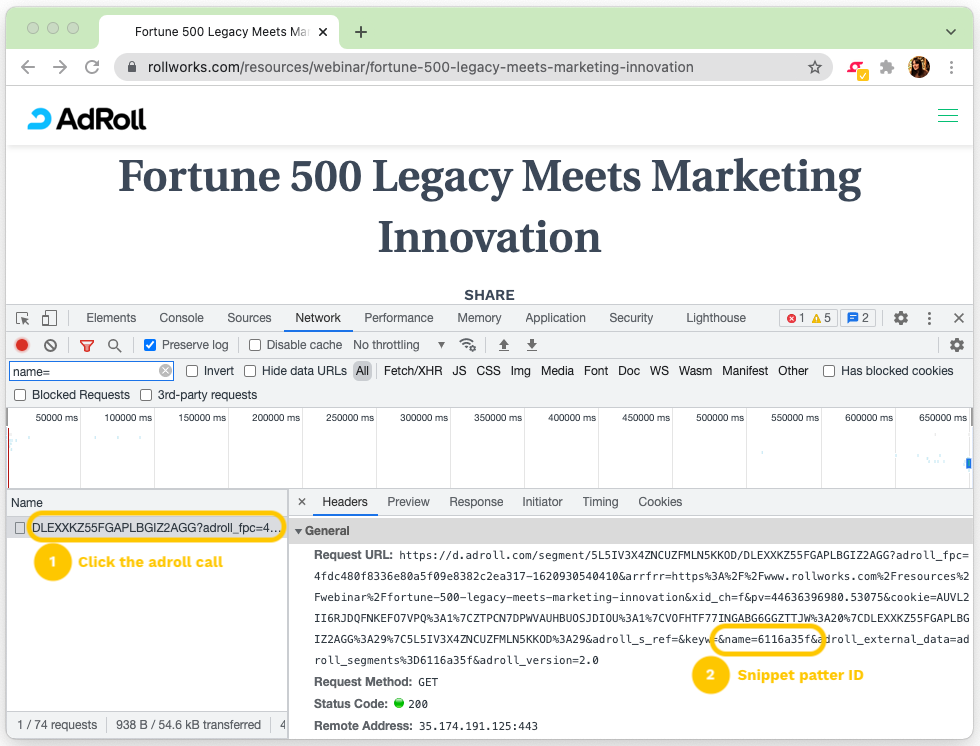Bookmark this page with star icon
Viewport: 980px width, 746px height.
815,68
